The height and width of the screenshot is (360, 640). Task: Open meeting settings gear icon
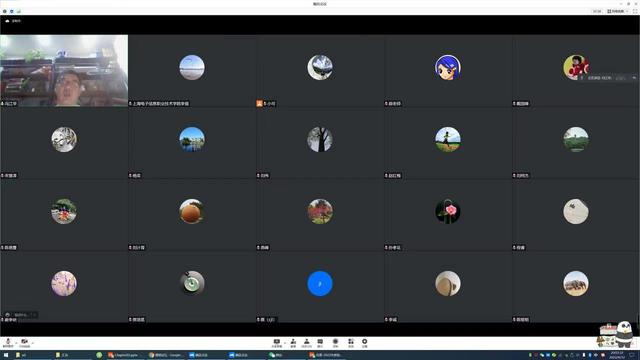364,343
